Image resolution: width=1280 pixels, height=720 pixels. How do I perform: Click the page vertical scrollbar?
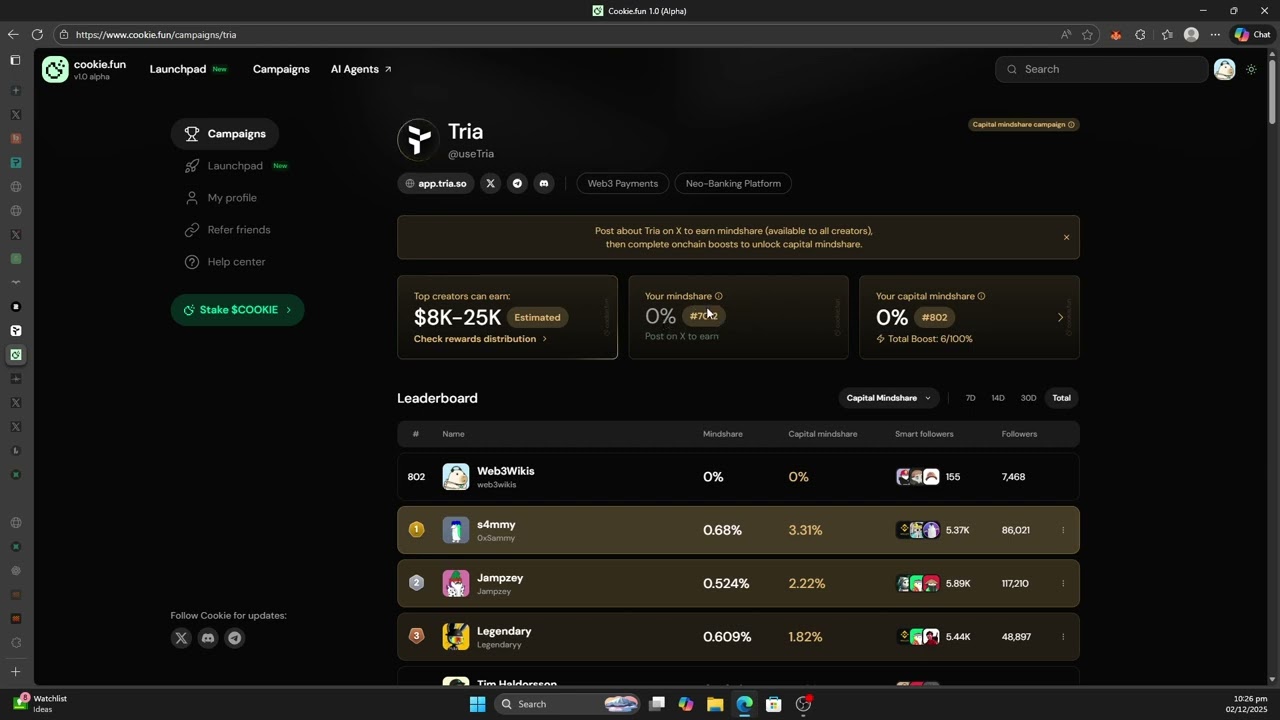click(x=1273, y=90)
